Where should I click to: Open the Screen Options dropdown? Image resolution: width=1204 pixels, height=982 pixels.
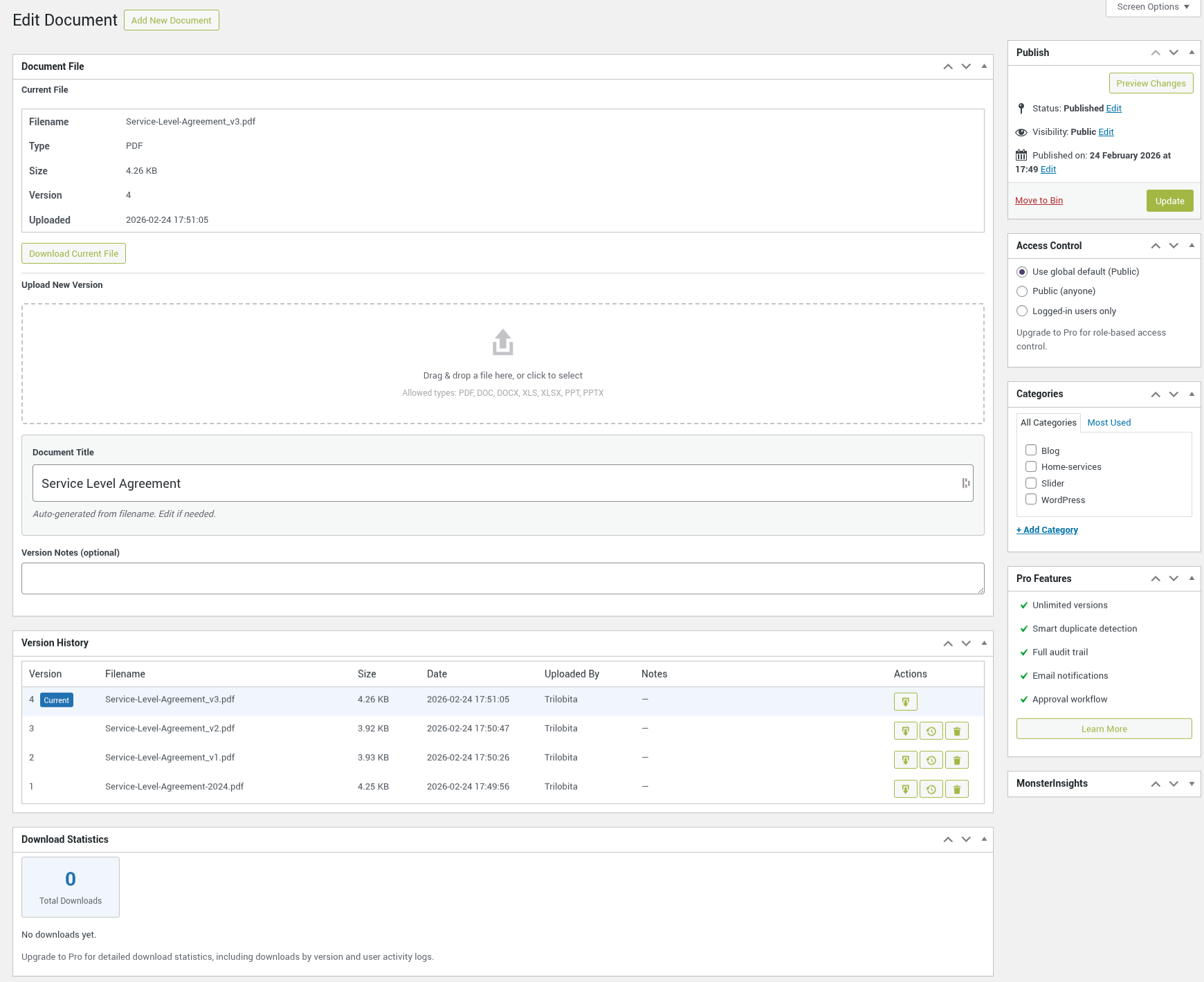tap(1153, 8)
